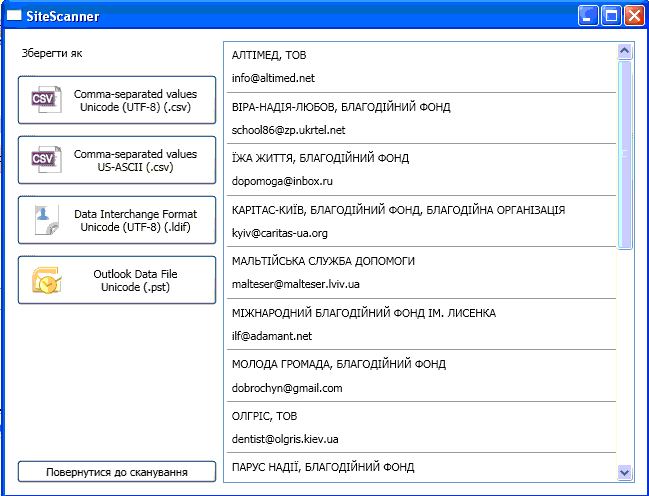Select the ЇЖА ЖИТТЯ fund entry

pyautogui.click(x=421, y=170)
